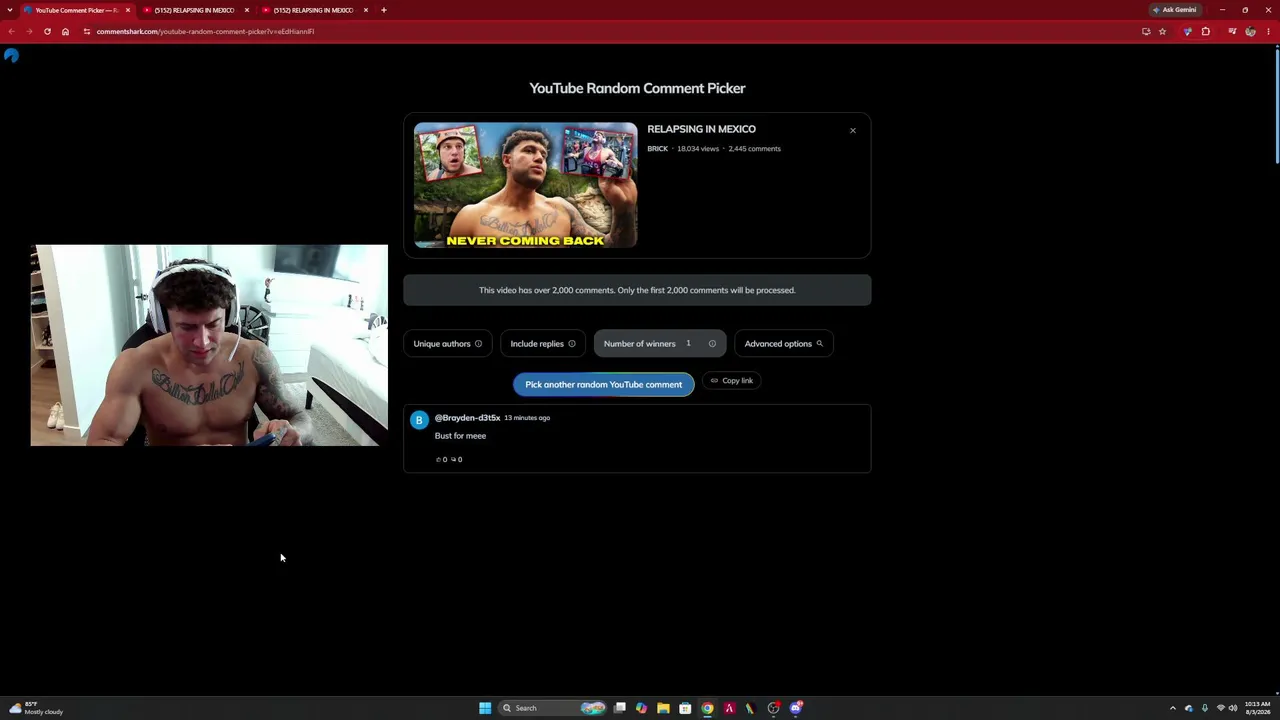Focus the address bar URL
This screenshot has height=720, width=1280.
click(x=205, y=31)
